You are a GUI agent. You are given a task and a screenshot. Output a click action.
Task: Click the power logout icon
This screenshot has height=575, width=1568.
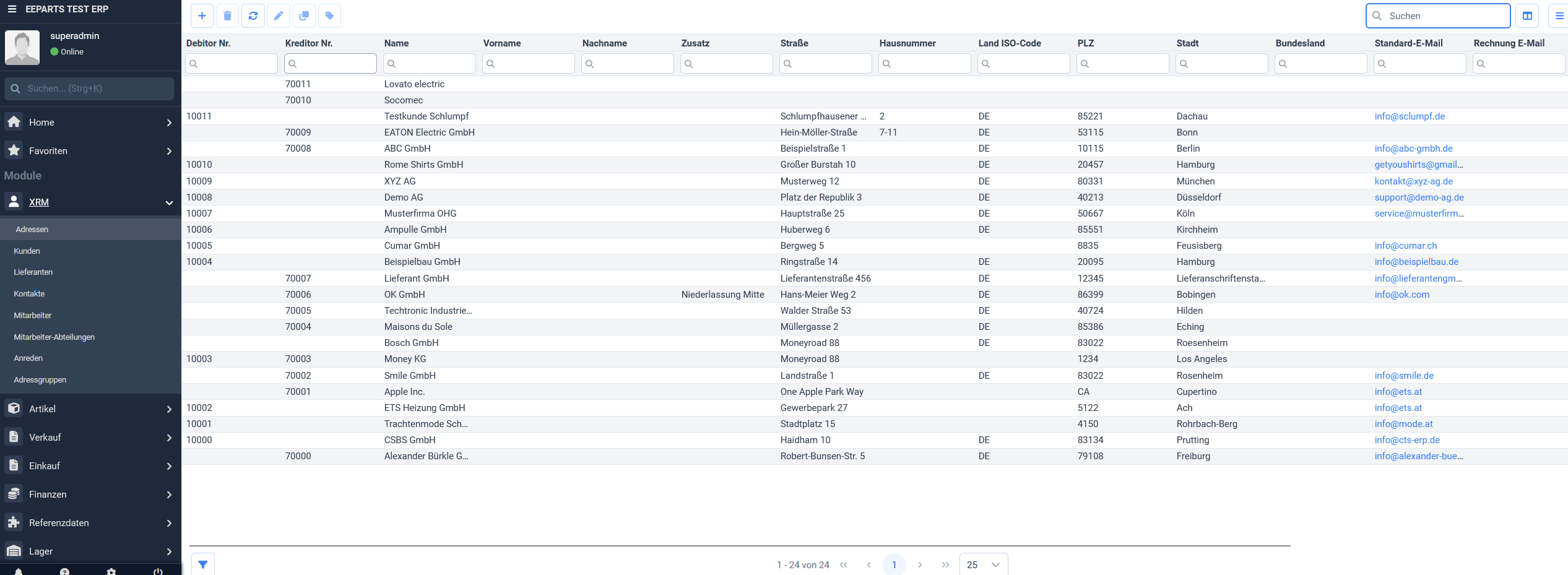tap(158, 571)
